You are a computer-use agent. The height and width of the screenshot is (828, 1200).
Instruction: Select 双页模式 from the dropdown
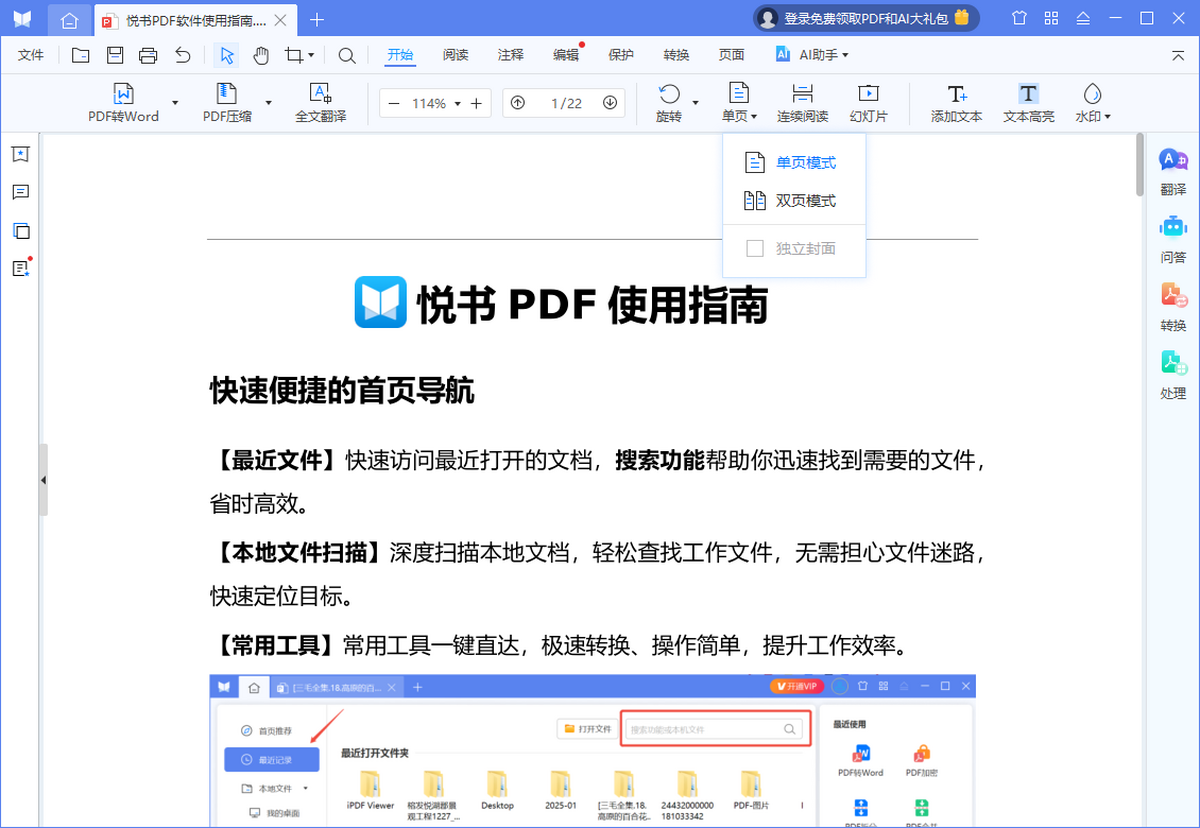(x=794, y=201)
